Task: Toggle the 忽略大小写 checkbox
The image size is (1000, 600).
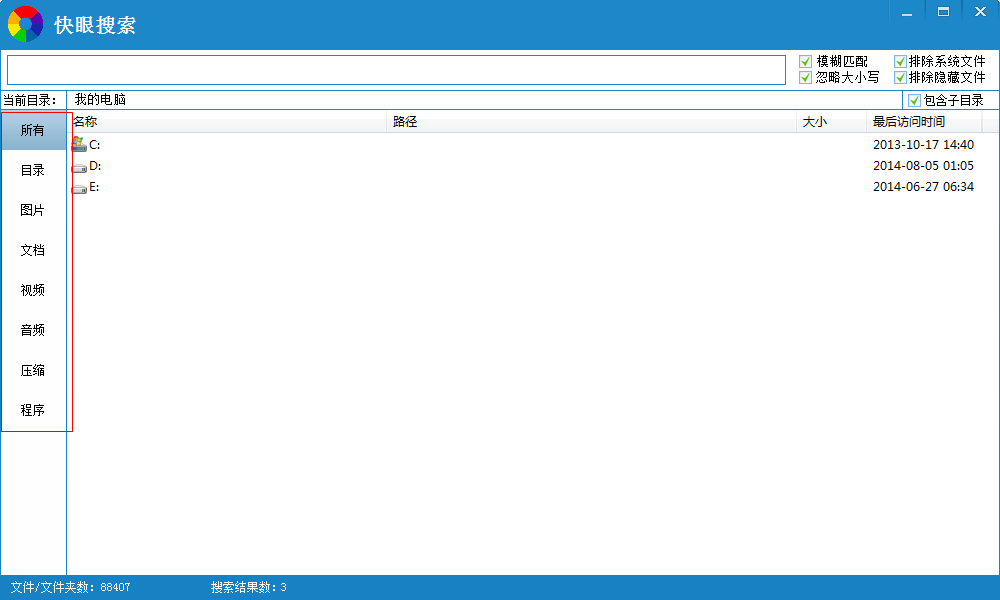Action: (805, 77)
